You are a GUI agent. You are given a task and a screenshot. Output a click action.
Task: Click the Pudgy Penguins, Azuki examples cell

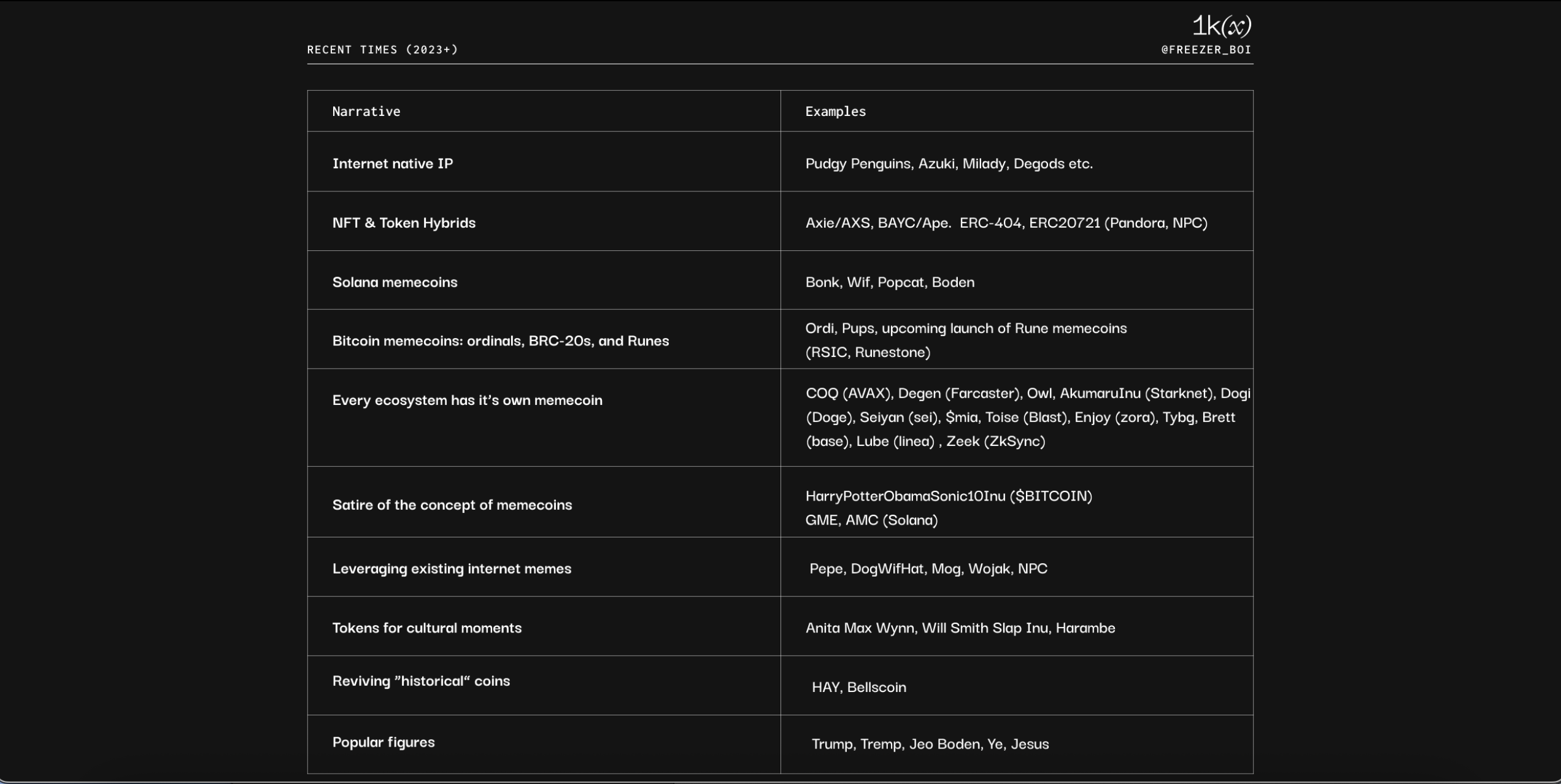(x=949, y=163)
